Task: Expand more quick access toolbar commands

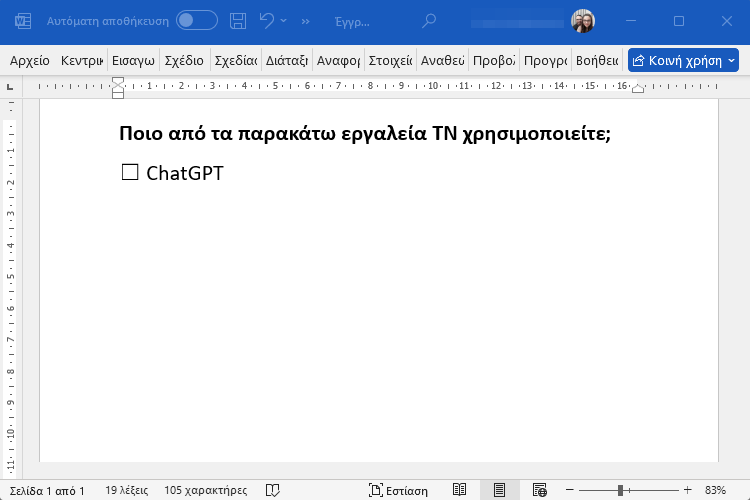Action: click(x=306, y=22)
